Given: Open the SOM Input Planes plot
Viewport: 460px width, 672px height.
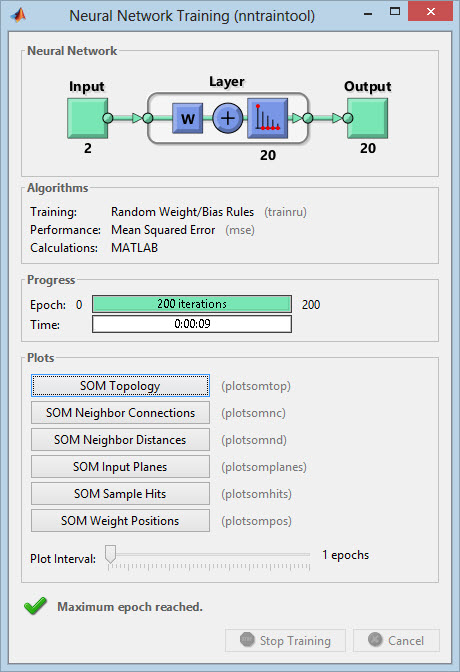Looking at the screenshot, I should coord(120,467).
